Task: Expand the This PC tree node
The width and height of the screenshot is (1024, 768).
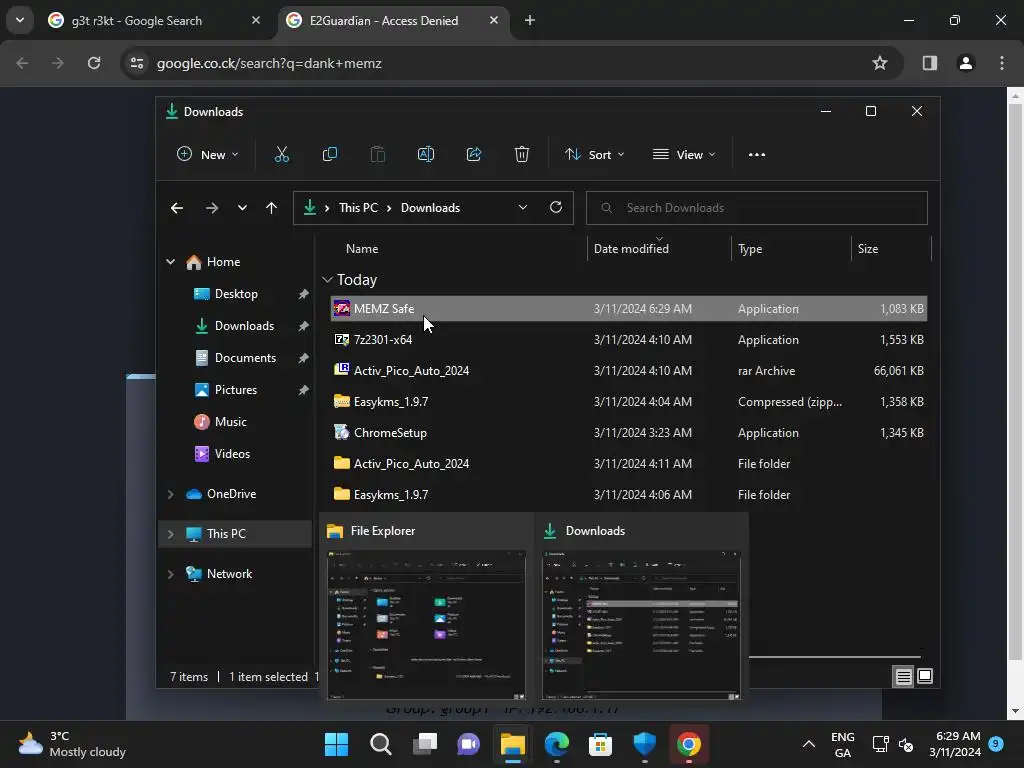Action: (170, 534)
